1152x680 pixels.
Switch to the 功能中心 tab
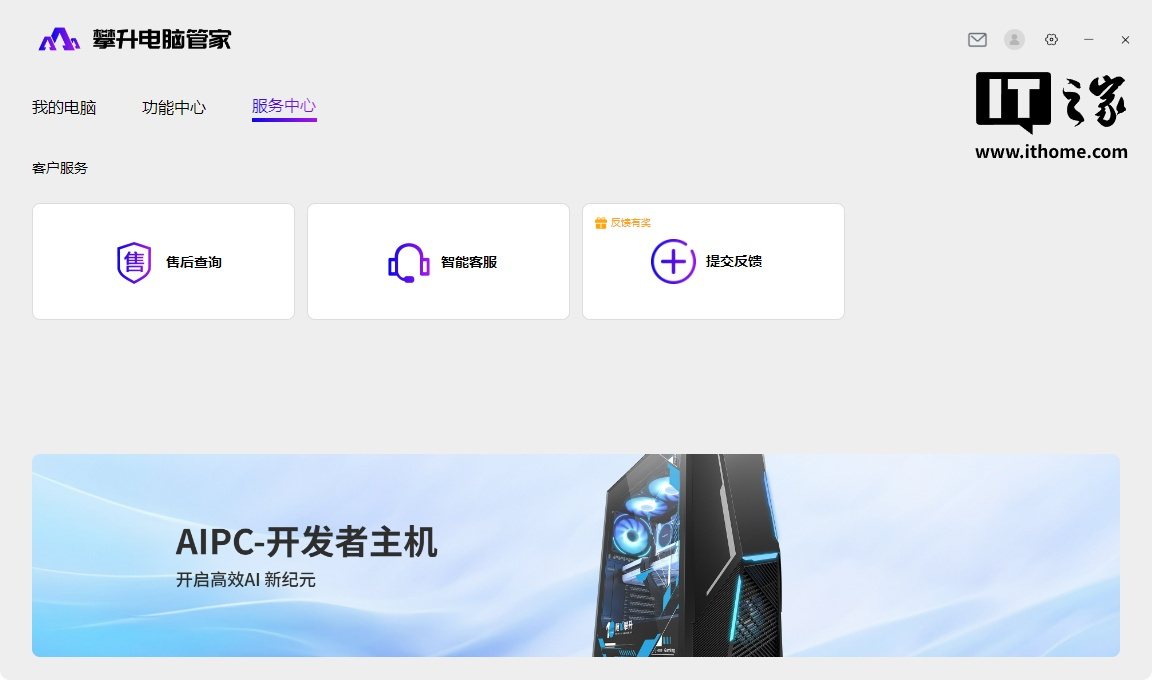174,107
